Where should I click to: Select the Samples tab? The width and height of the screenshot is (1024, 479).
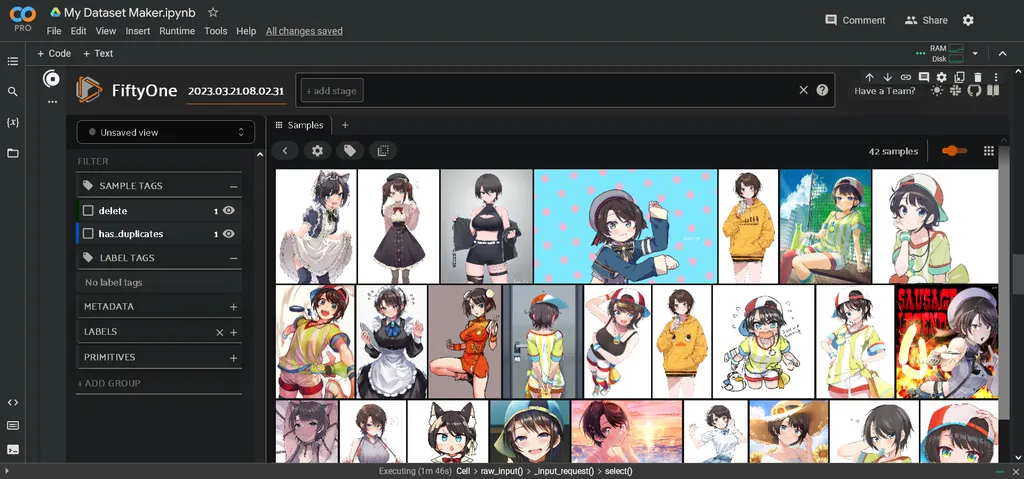point(299,125)
